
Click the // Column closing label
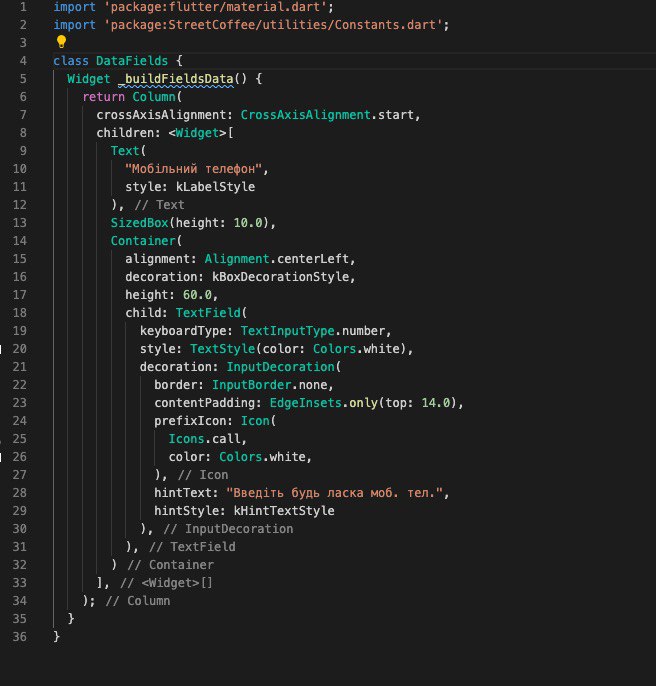(137, 601)
